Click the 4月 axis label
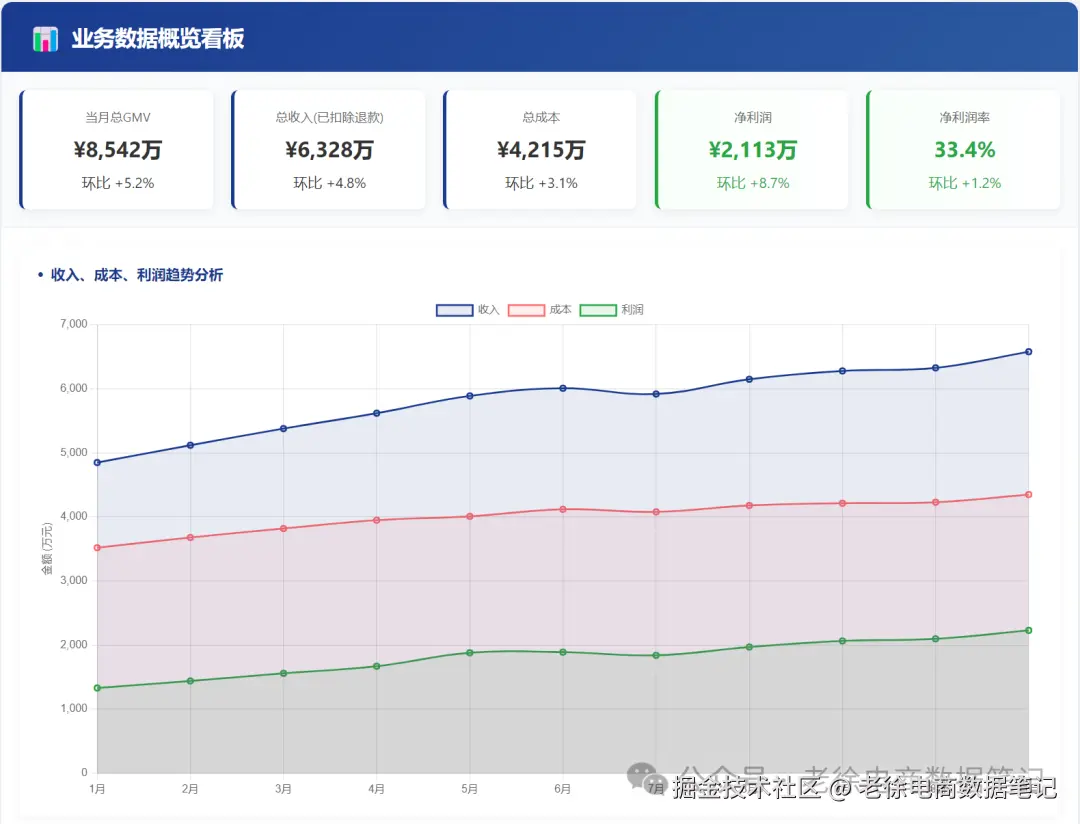The height and width of the screenshot is (824, 1080). point(376,789)
